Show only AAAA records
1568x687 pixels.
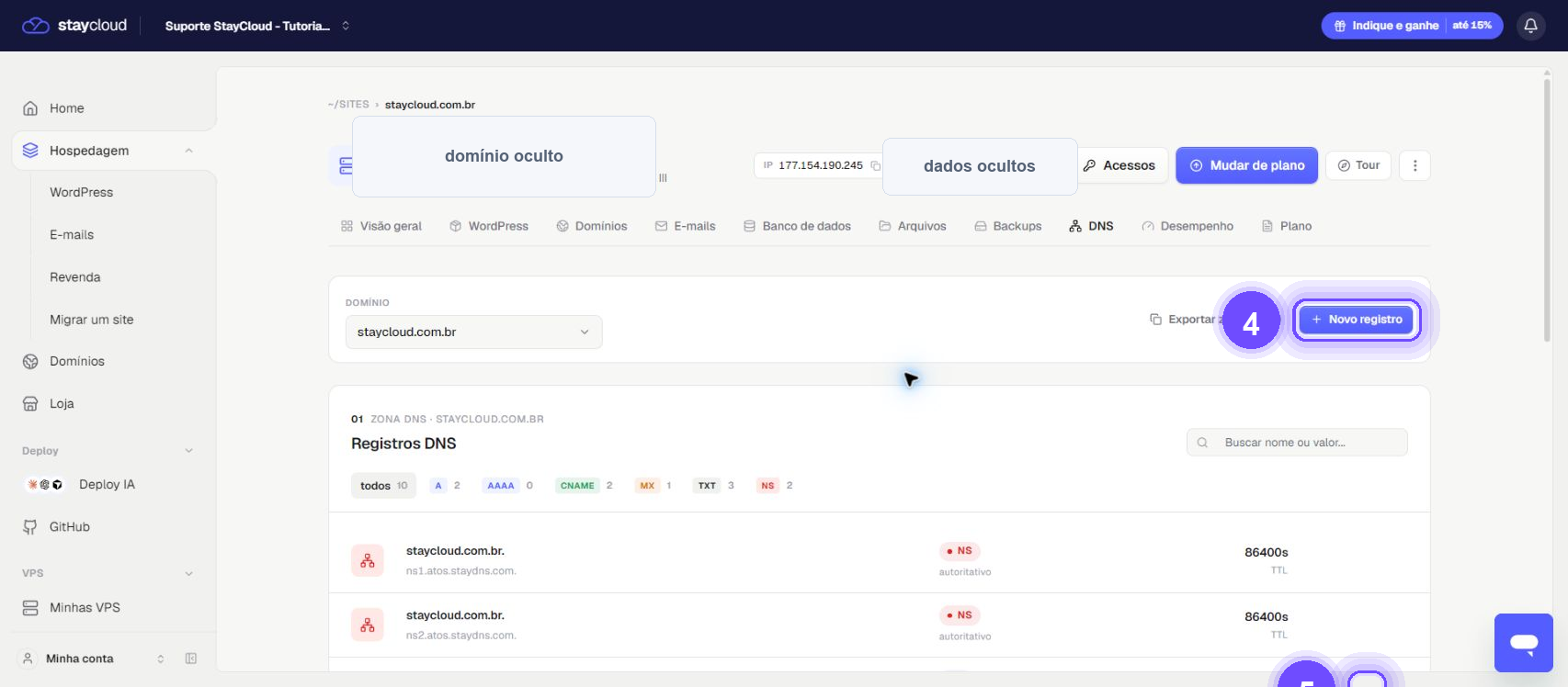pos(507,486)
